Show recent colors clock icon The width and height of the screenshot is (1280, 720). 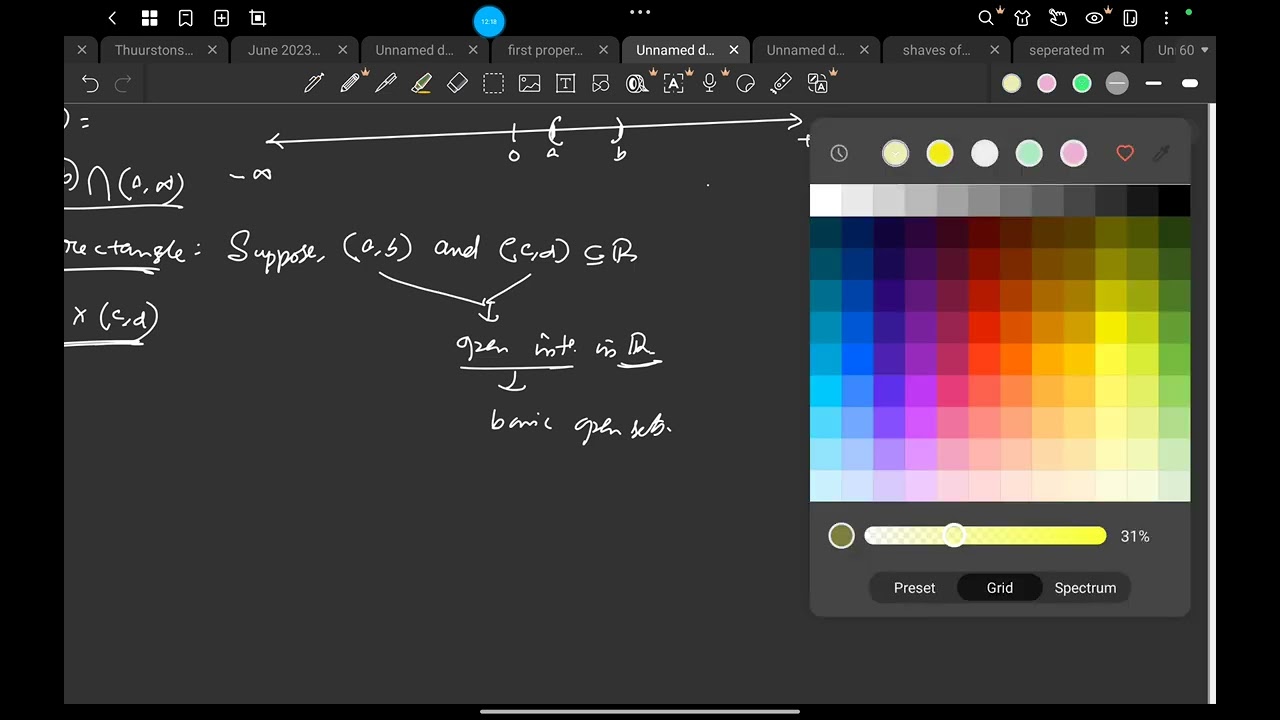(x=839, y=153)
